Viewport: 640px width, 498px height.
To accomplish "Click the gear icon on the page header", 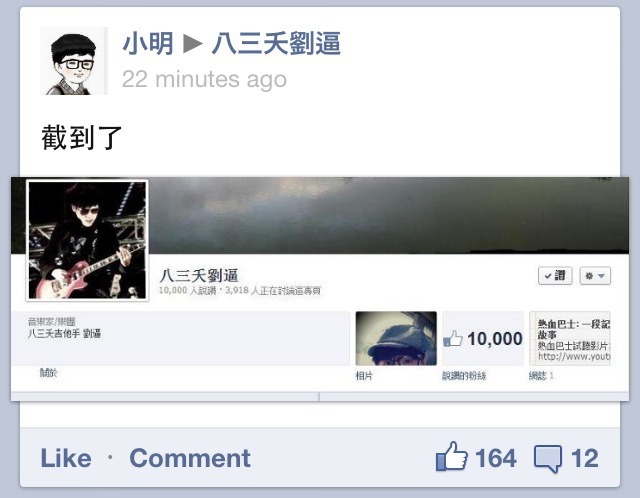I will 589,276.
